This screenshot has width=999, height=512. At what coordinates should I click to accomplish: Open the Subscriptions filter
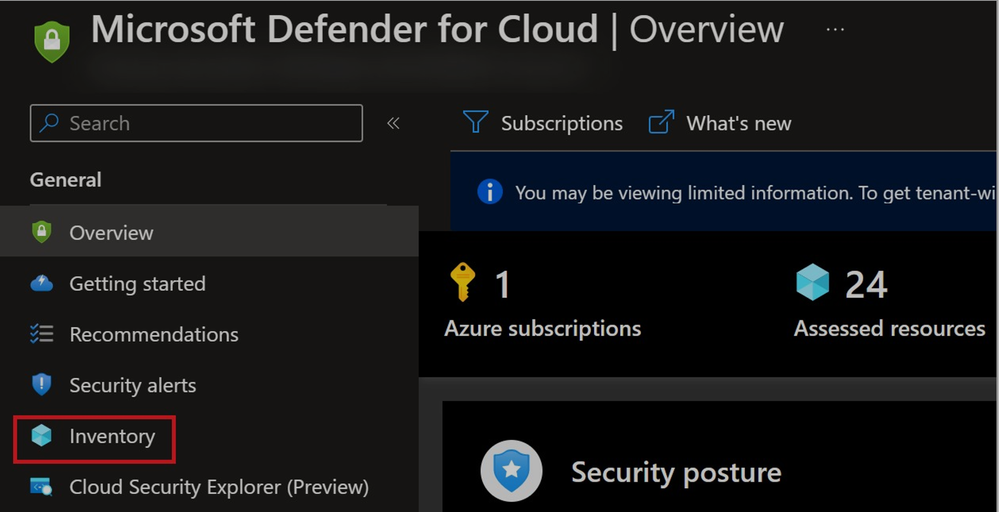point(543,122)
